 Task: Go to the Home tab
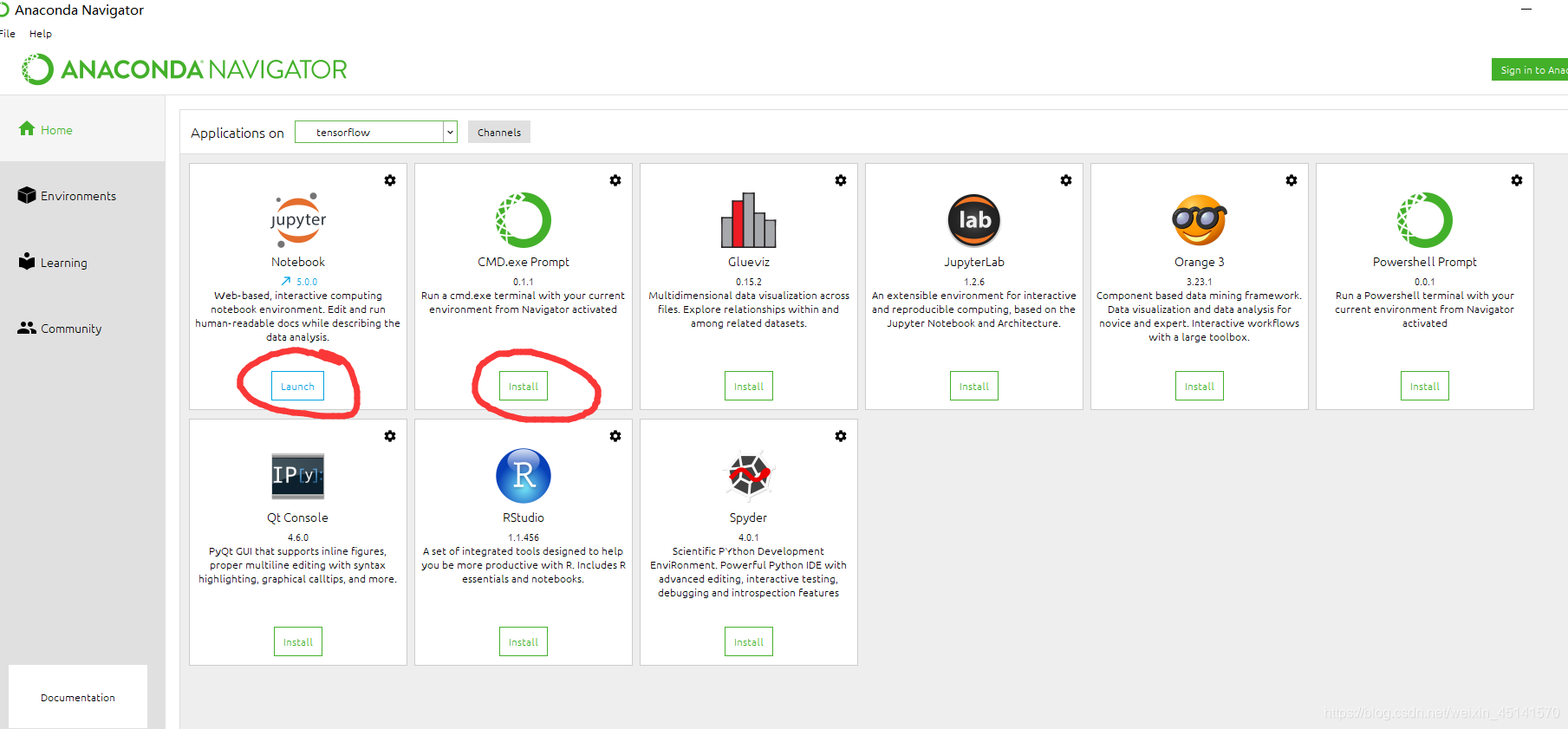tap(82, 128)
